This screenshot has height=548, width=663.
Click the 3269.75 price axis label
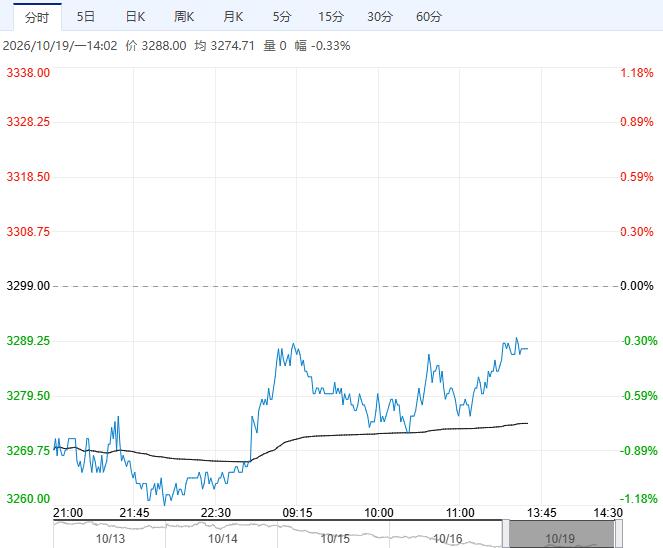(28, 451)
